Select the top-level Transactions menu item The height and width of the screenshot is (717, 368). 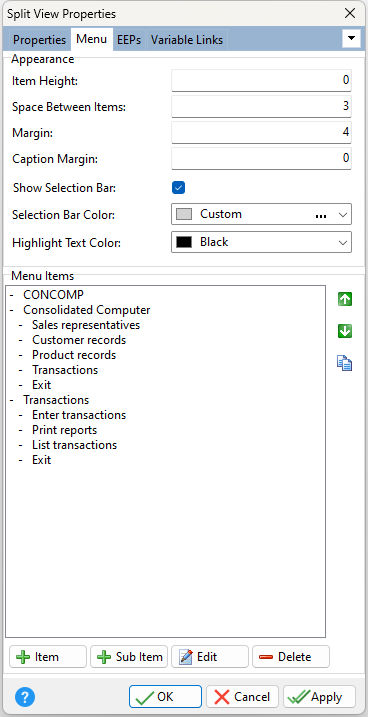[56, 400]
